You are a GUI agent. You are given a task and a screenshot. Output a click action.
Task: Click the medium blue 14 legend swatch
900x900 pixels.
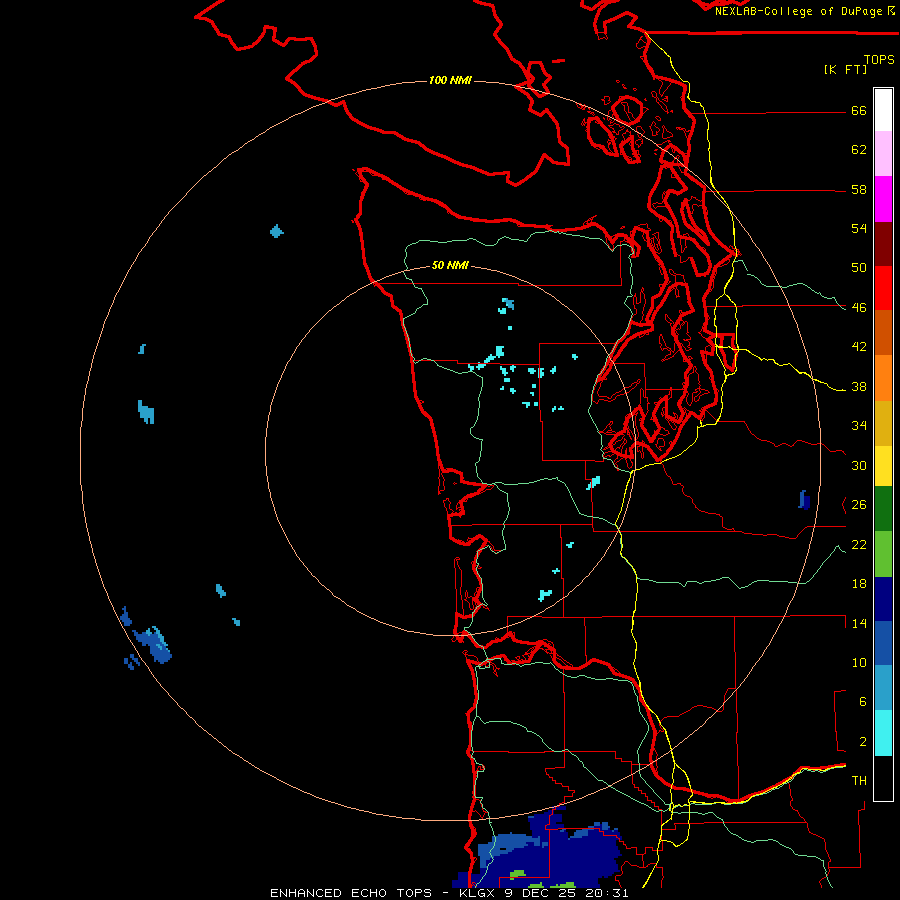point(883,643)
